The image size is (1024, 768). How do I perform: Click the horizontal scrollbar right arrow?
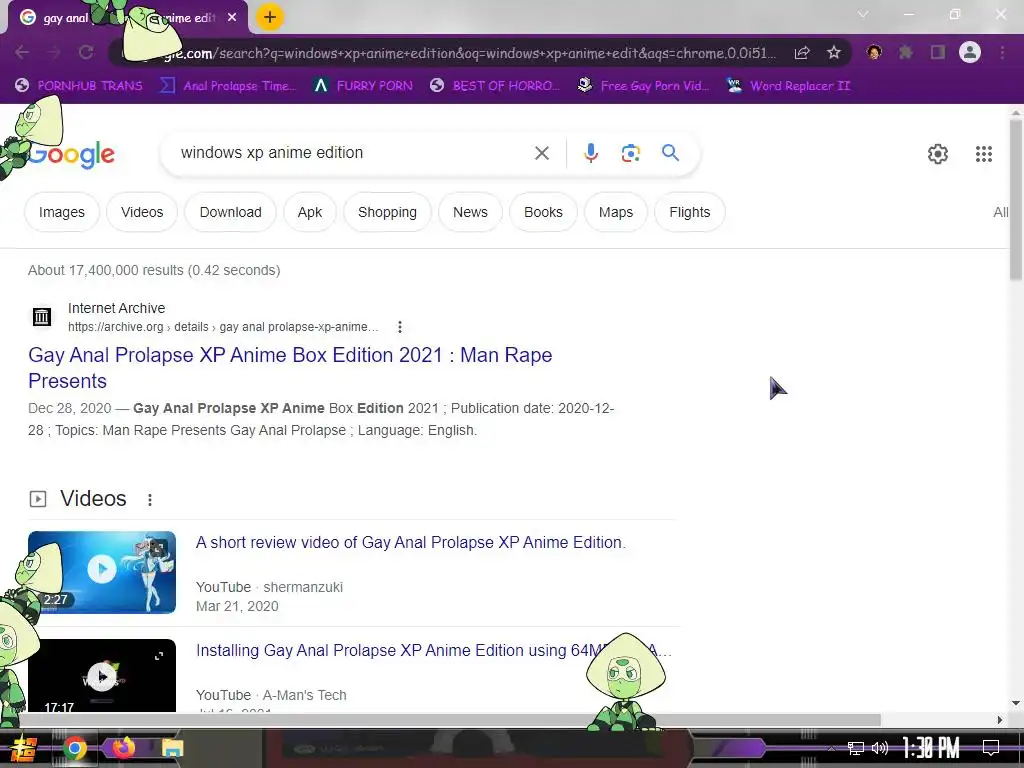pyautogui.click(x=1000, y=720)
